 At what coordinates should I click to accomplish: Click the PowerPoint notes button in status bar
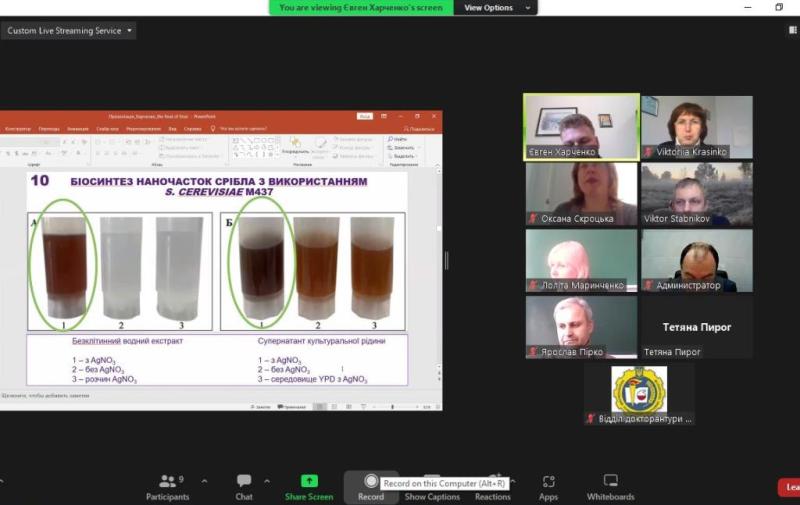pyautogui.click(x=260, y=407)
